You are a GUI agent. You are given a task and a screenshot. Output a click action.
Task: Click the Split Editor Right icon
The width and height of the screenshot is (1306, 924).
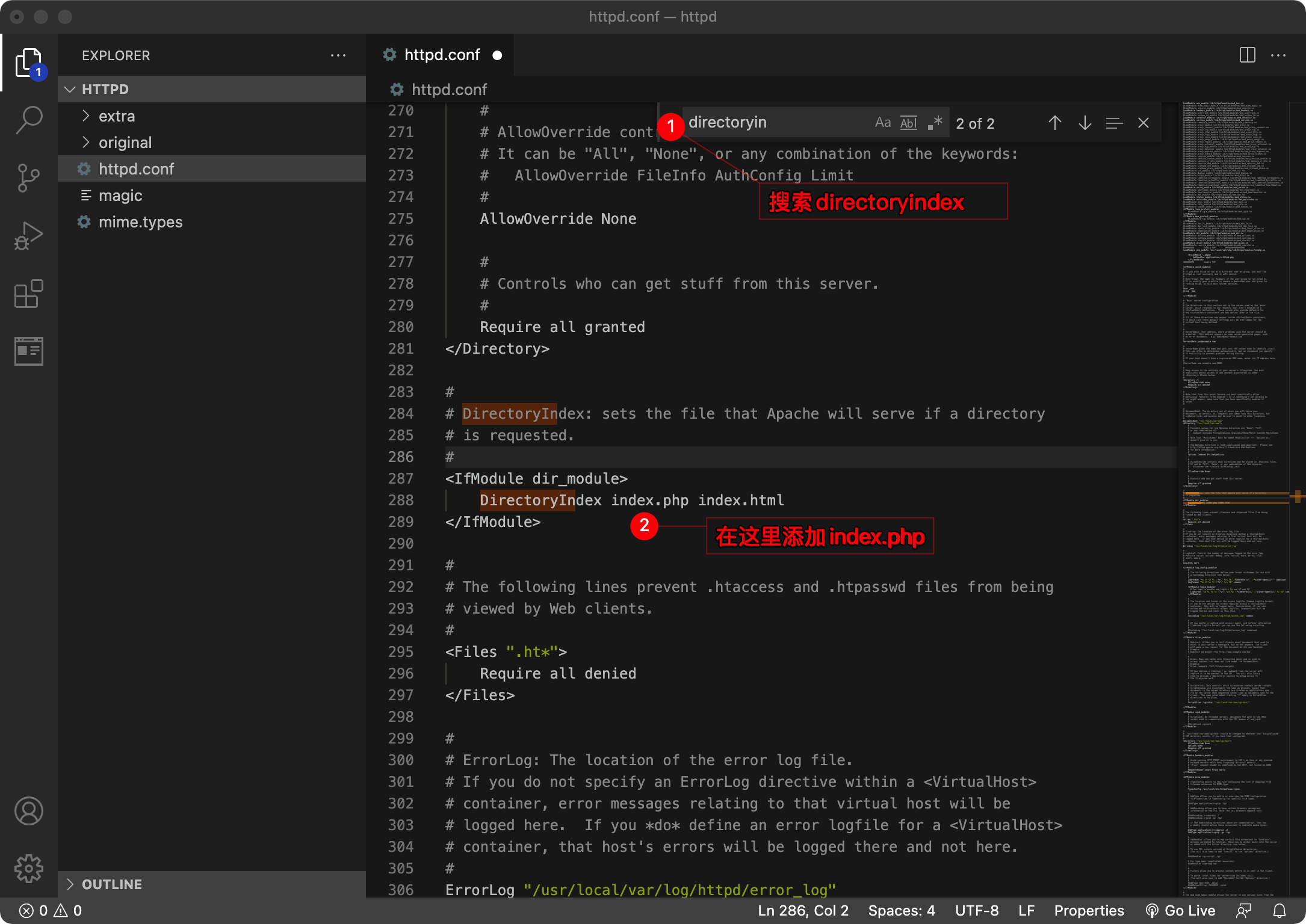(1248, 55)
